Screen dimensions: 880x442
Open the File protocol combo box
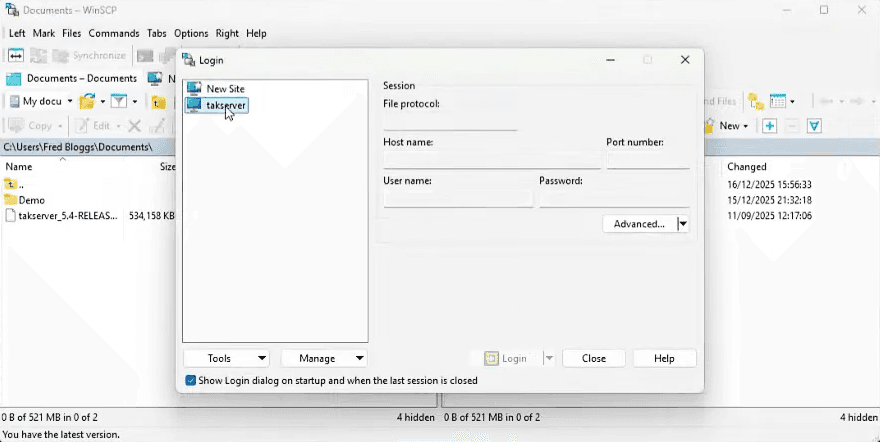[450, 122]
